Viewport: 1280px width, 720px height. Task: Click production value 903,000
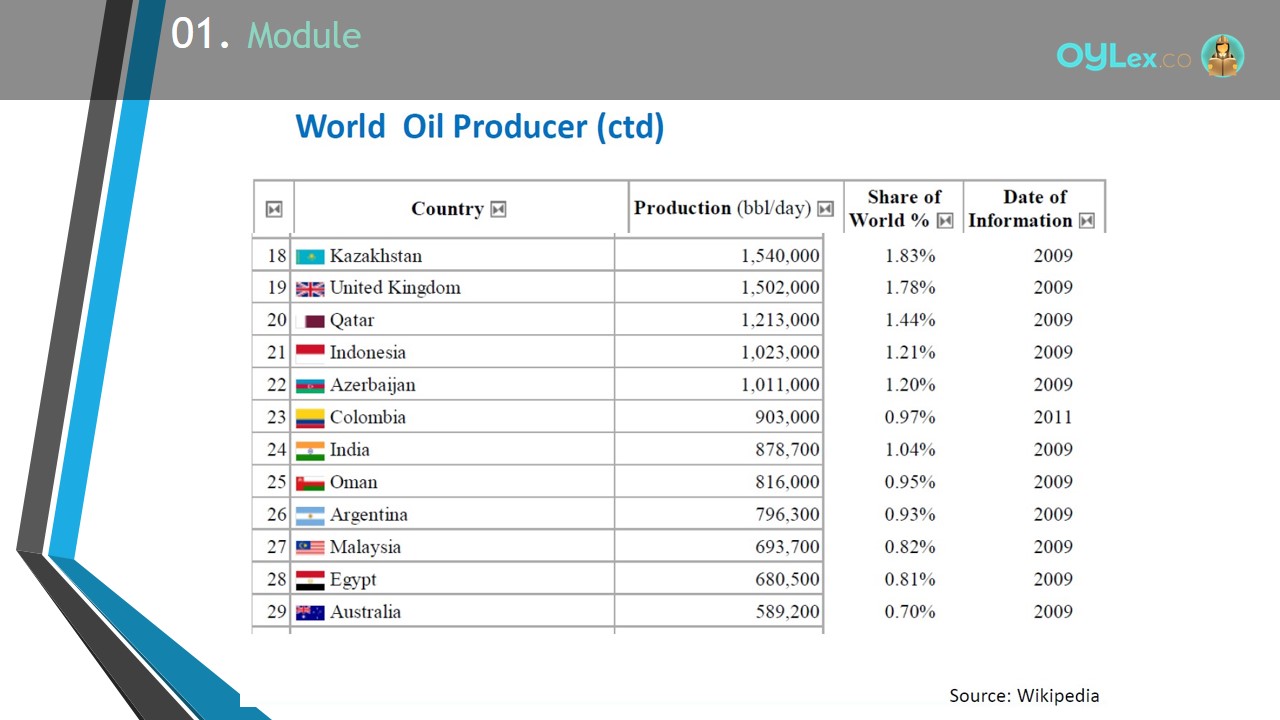(787, 417)
